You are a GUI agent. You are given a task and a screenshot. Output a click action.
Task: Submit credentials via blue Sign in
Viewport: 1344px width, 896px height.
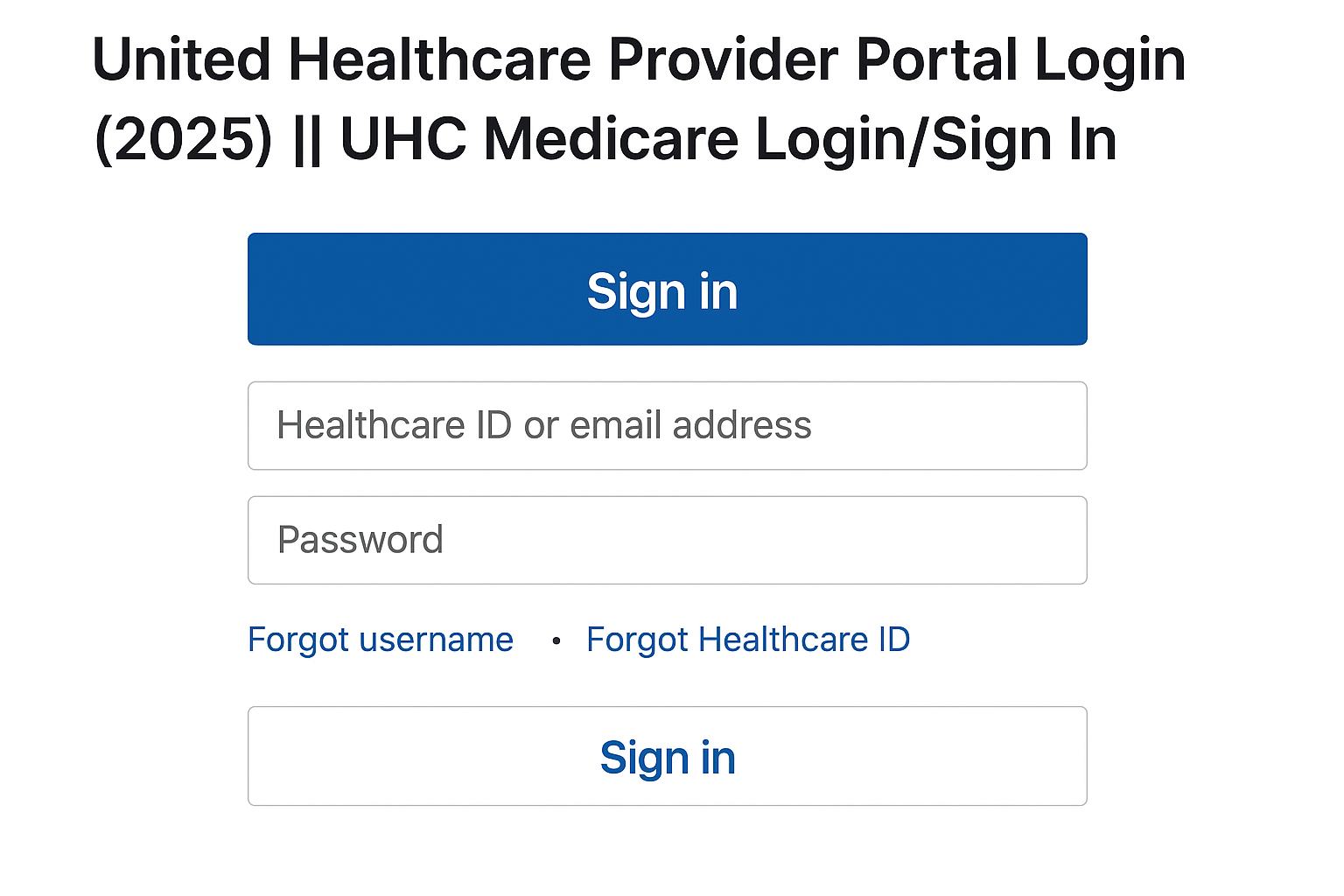pyautogui.click(x=667, y=289)
